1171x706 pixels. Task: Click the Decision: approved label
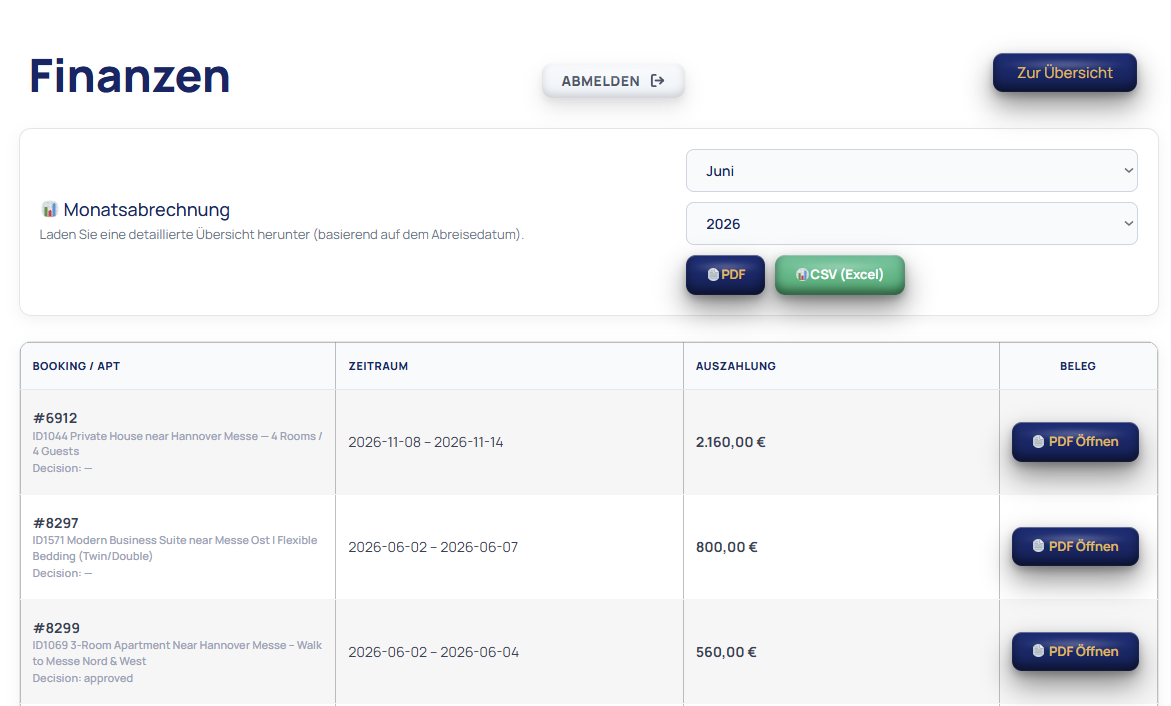(83, 678)
